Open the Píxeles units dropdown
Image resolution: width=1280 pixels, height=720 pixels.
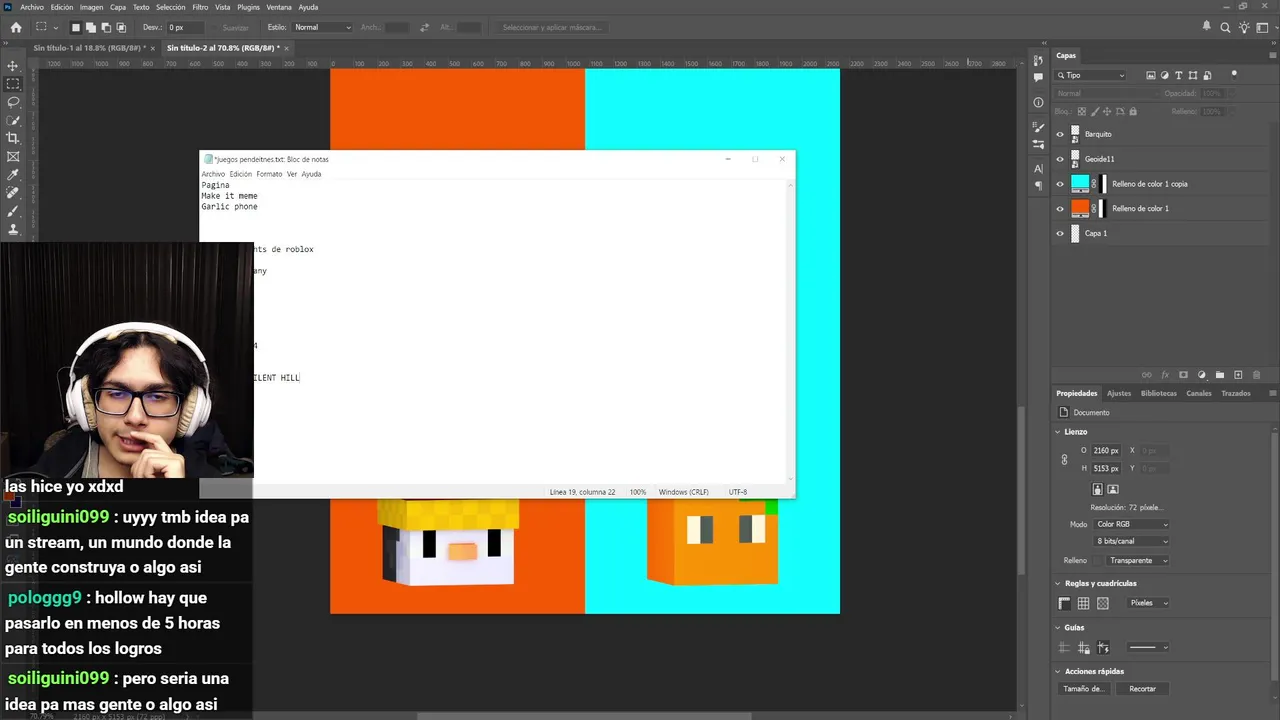tap(1148, 603)
